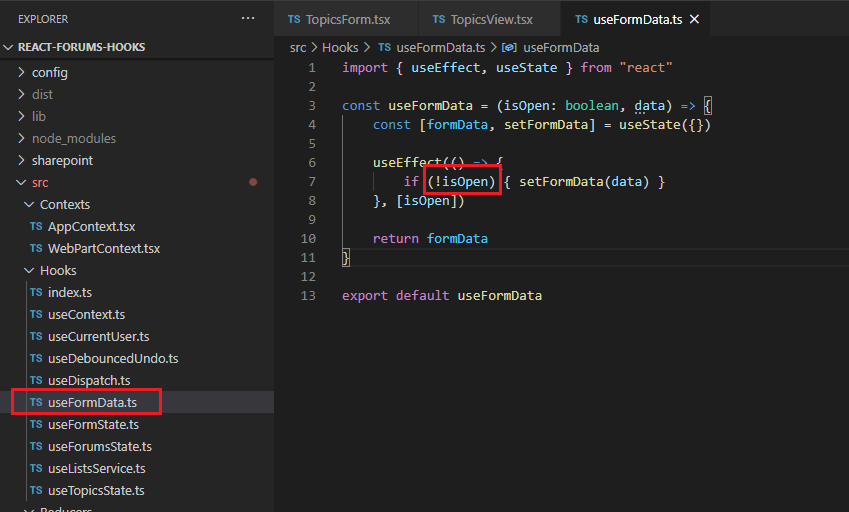The height and width of the screenshot is (512, 849).
Task: Place cursor on line number 7
Action: pos(312,181)
